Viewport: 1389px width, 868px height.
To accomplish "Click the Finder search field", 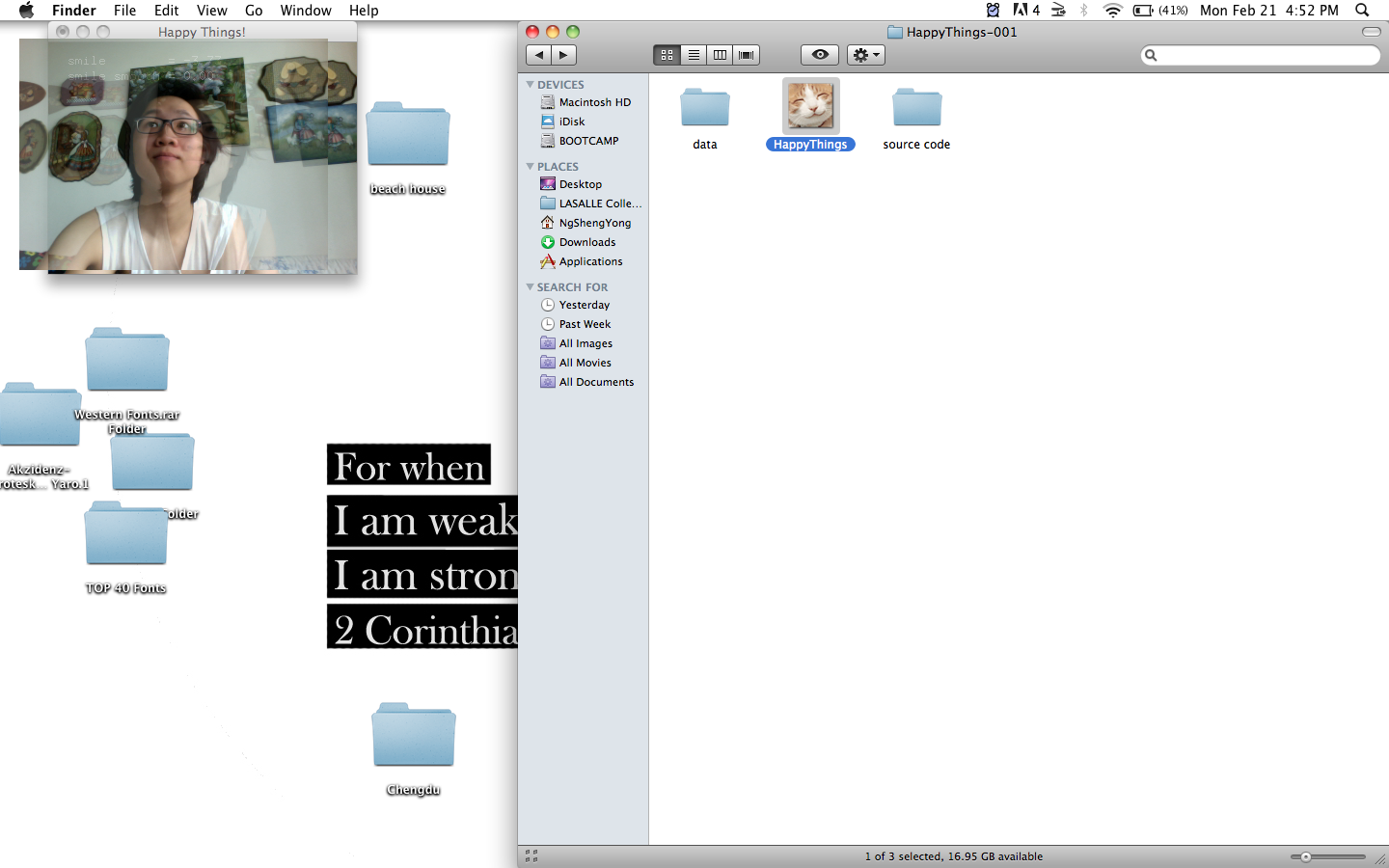I will click(1266, 55).
